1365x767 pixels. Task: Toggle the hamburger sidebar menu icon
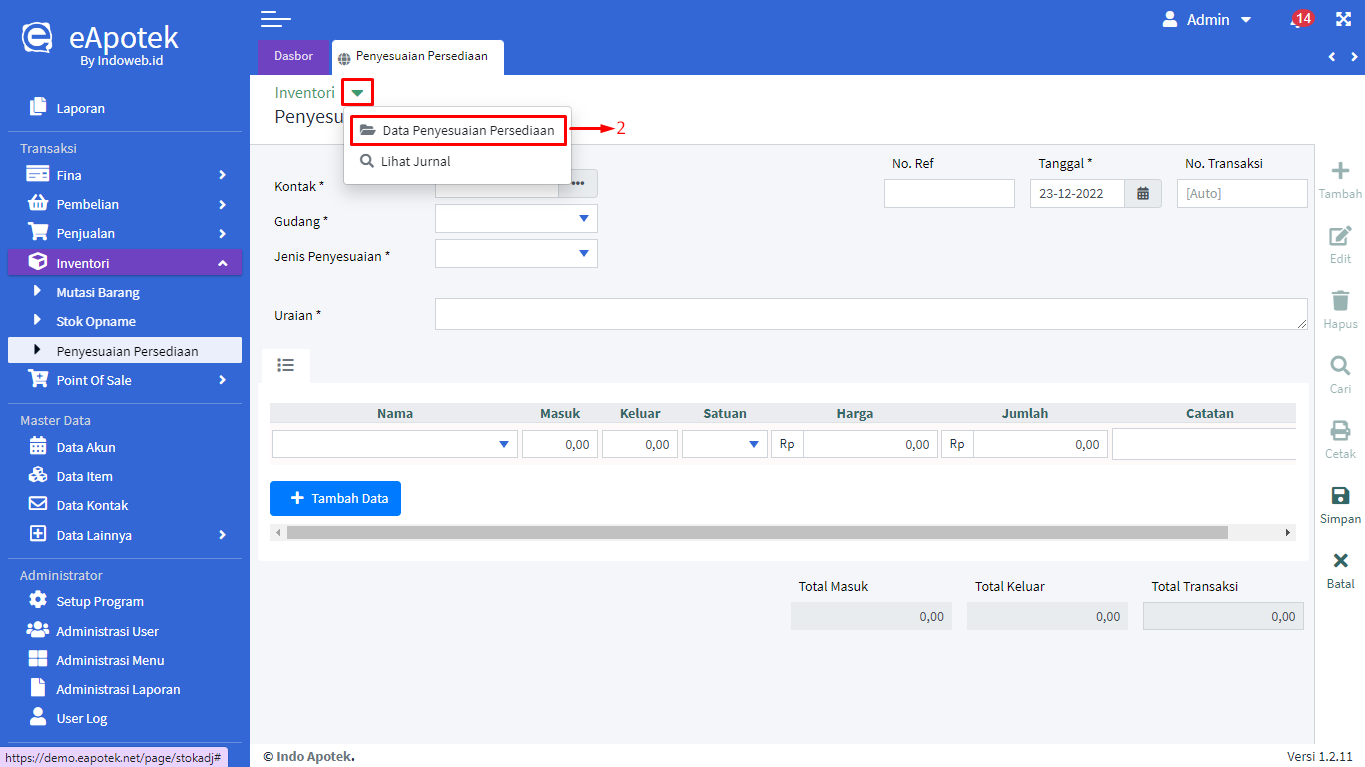pyautogui.click(x=275, y=19)
